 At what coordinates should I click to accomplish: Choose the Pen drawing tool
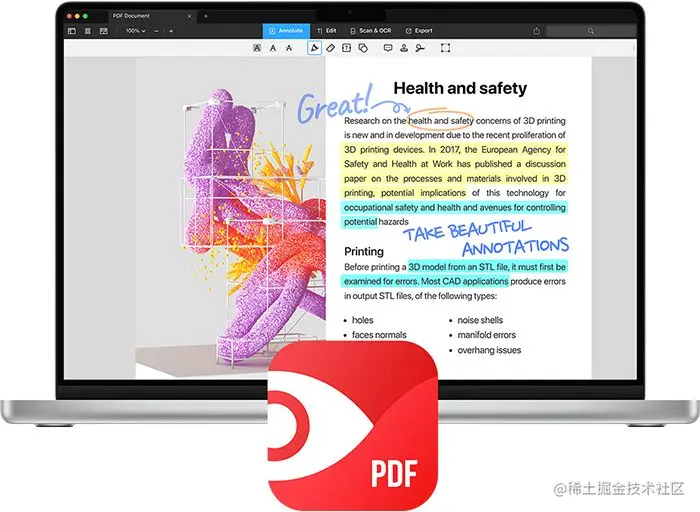314,48
